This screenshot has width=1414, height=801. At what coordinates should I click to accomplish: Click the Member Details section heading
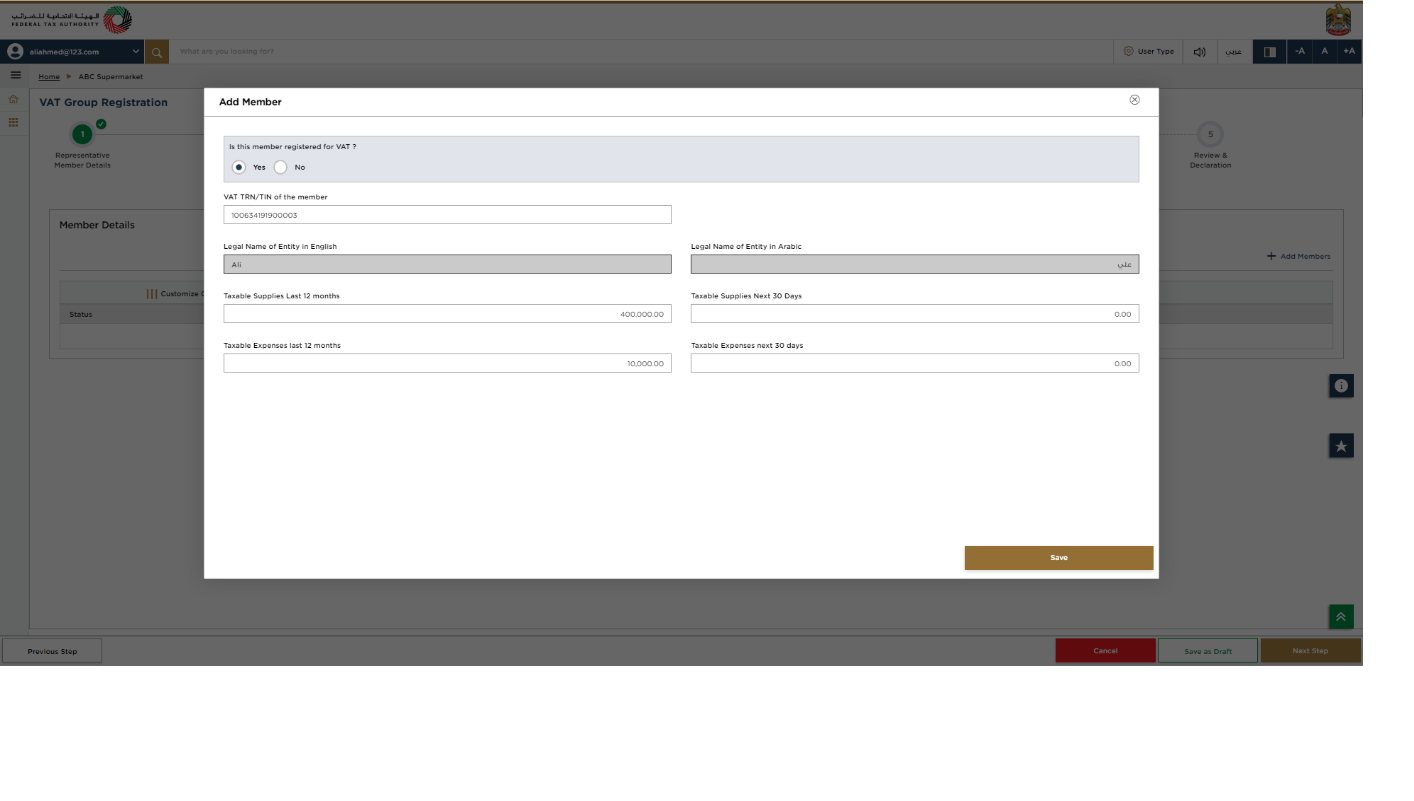click(97, 225)
